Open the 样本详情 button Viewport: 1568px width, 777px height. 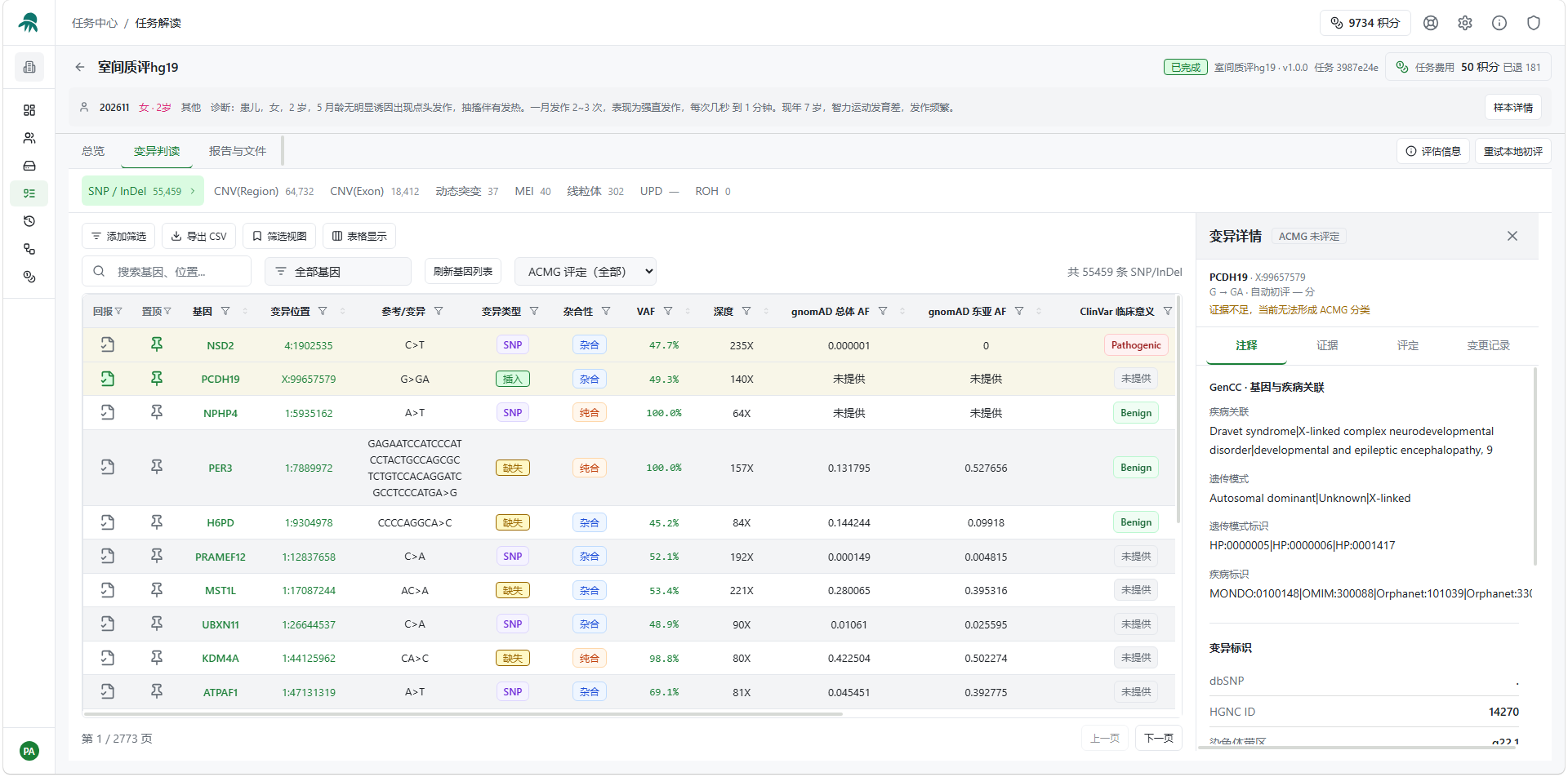(x=1513, y=107)
